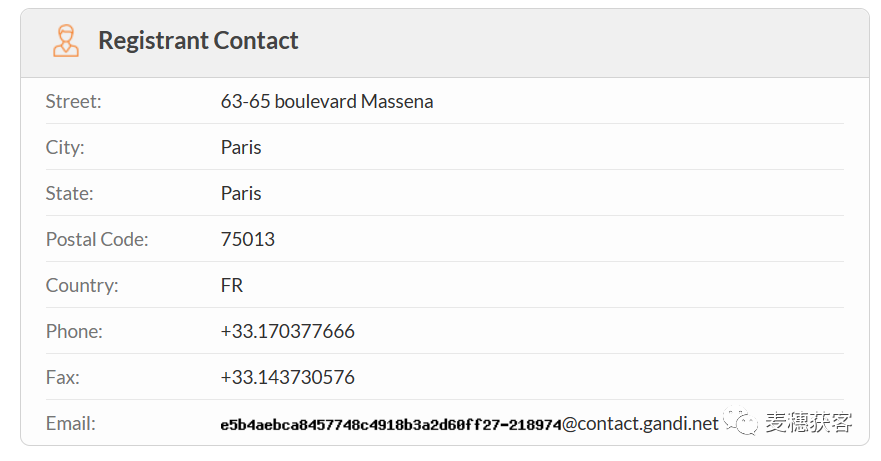Click the City value Paris
Screen dimensions: 881x461
pos(241,147)
